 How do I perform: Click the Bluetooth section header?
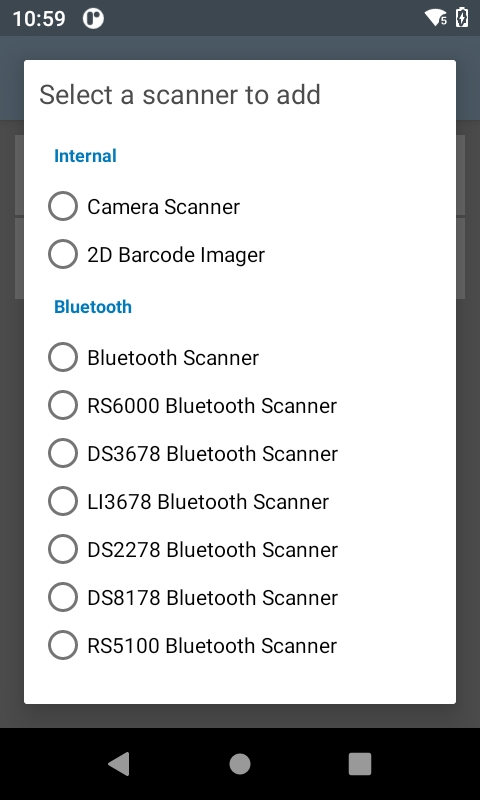coord(93,307)
